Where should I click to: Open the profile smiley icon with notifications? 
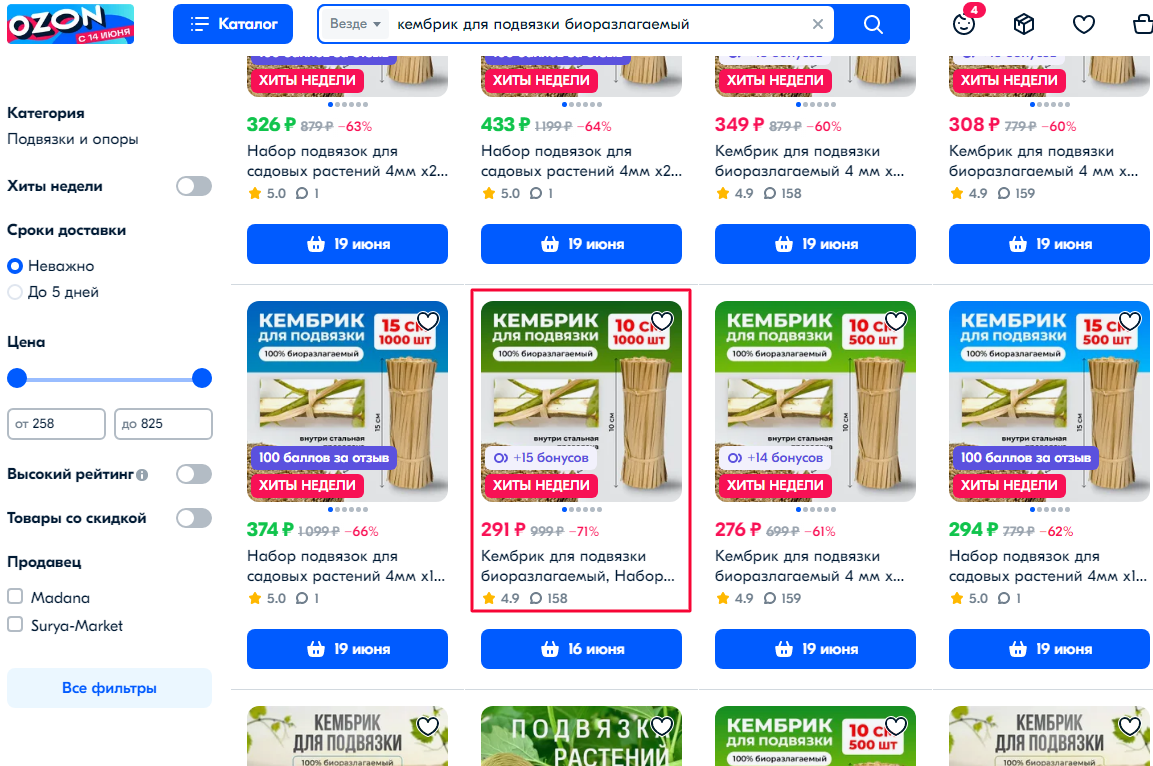[964, 24]
